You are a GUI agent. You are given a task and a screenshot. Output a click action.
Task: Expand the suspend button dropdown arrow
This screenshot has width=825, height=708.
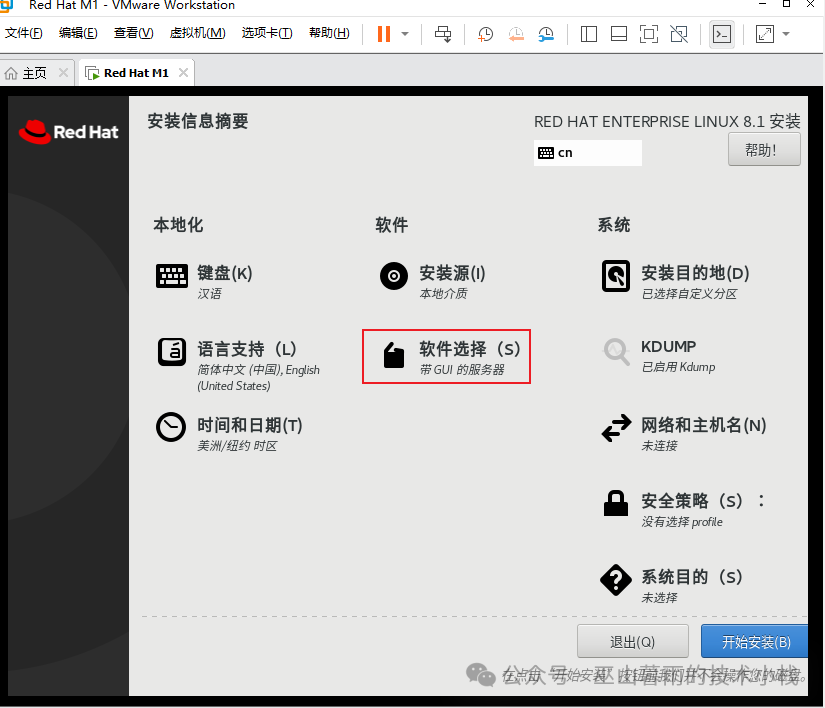tap(405, 33)
